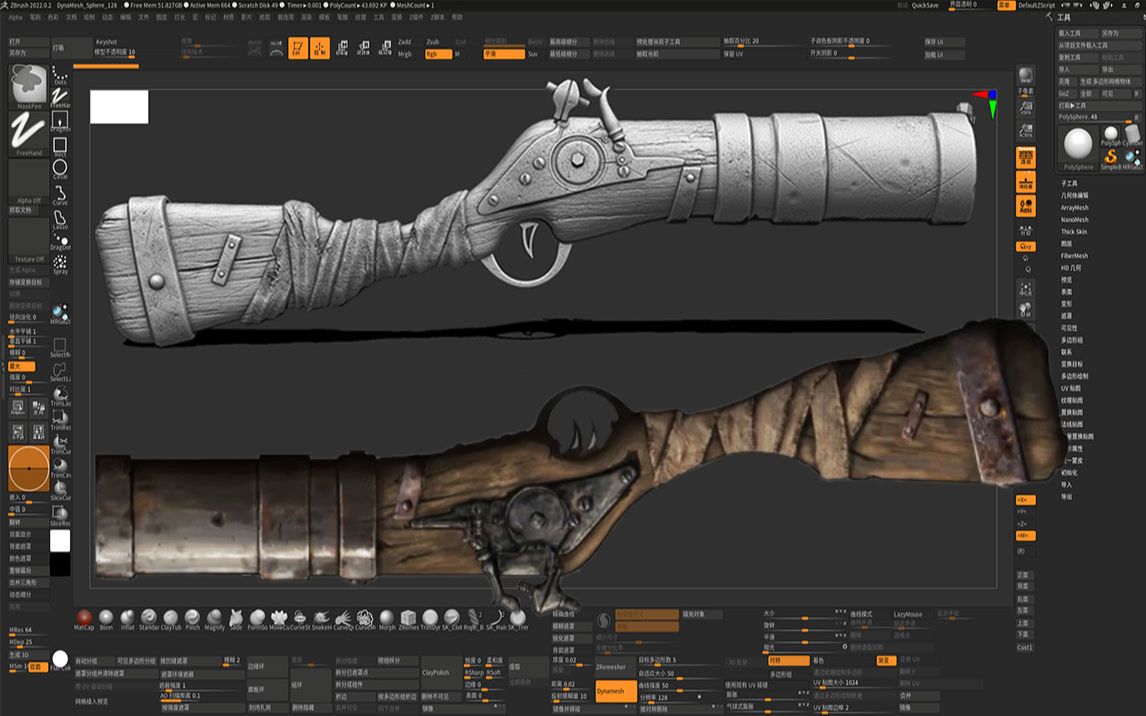
Task: Open the Alpha Off selector
Action: [30, 180]
